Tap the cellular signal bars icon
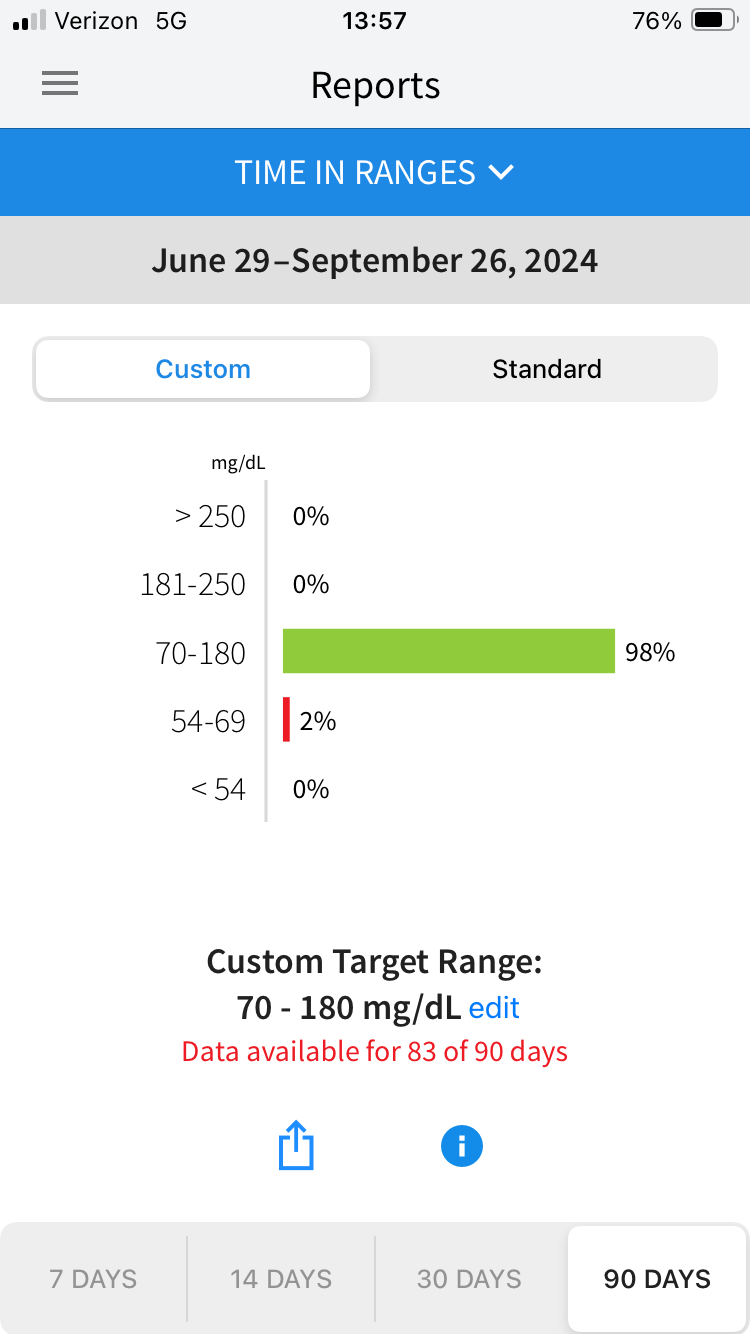The image size is (750, 1334). [31, 21]
